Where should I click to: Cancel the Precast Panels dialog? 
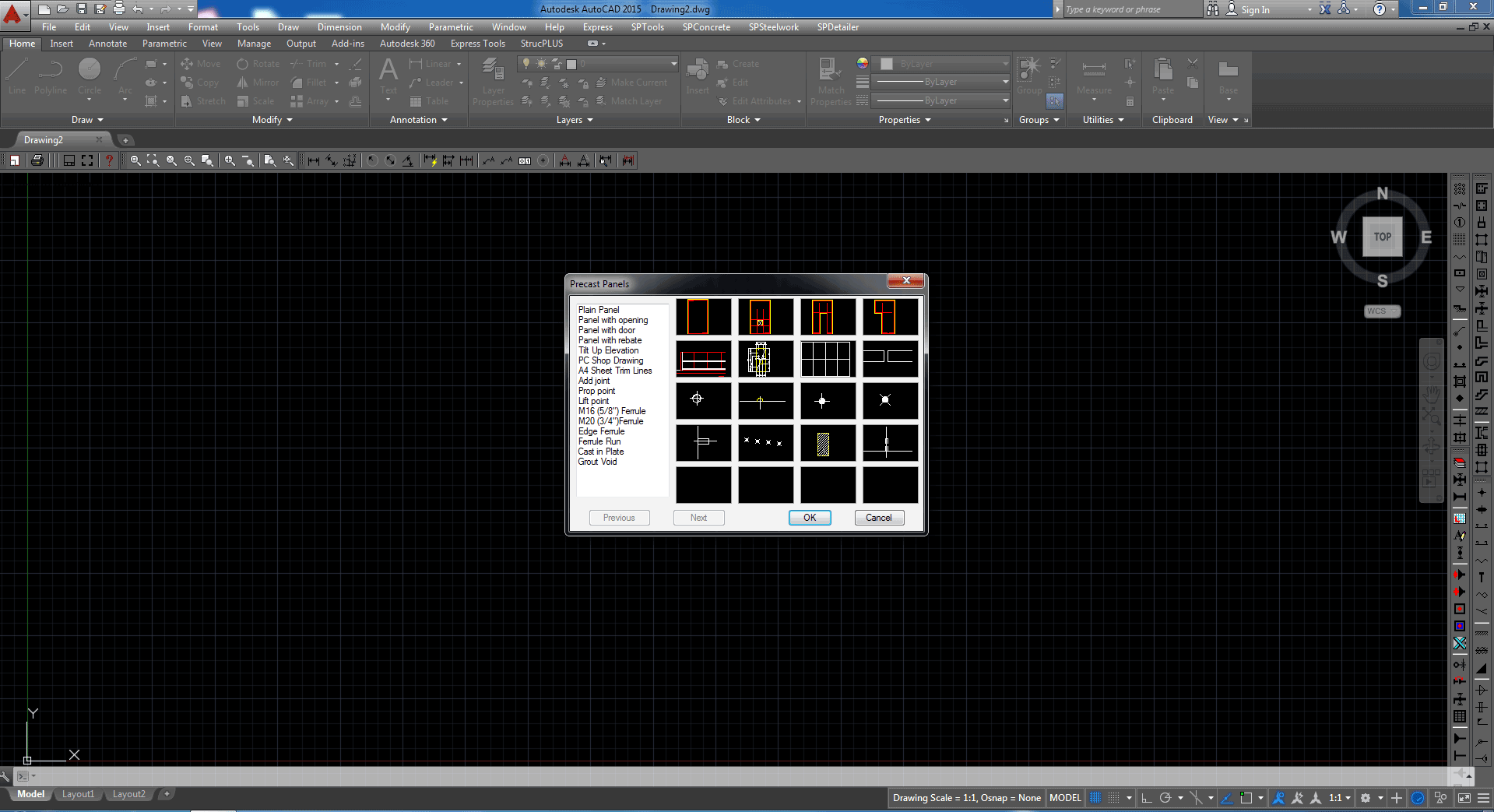point(879,518)
